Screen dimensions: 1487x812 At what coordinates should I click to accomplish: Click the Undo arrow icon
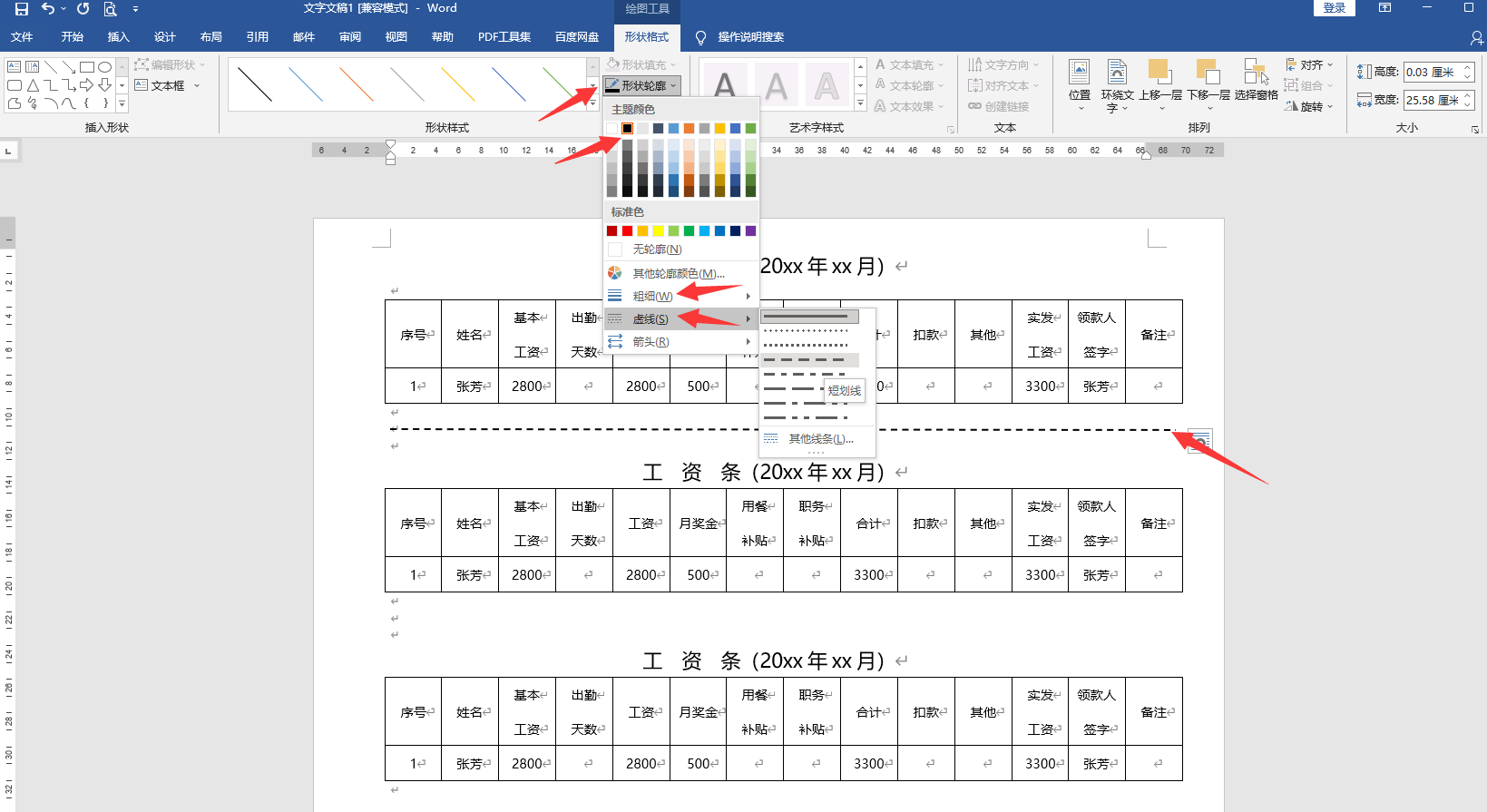48,8
